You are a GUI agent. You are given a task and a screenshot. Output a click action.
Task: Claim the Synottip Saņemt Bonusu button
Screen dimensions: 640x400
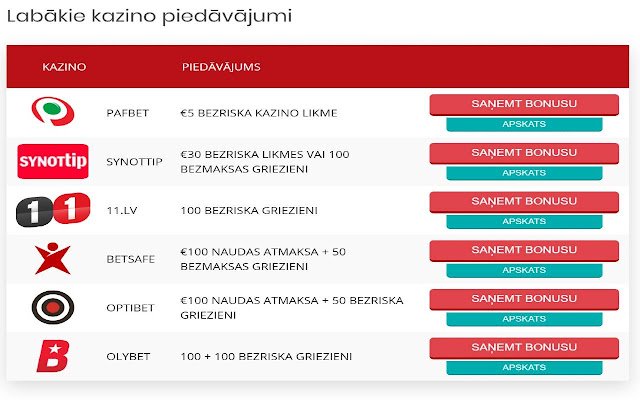pyautogui.click(x=524, y=153)
